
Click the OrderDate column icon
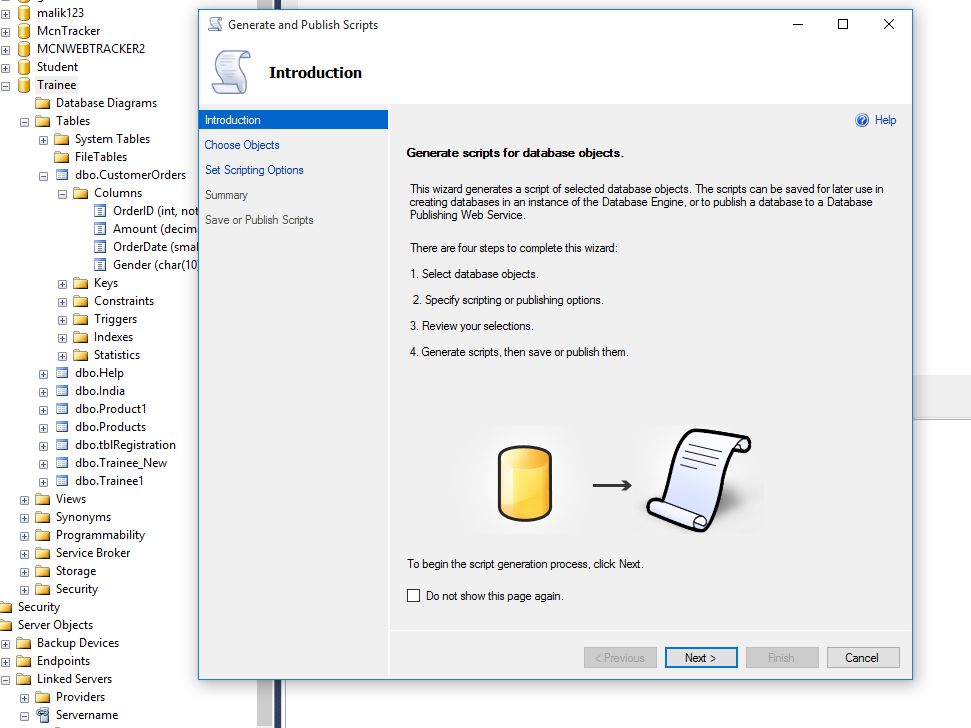click(x=100, y=247)
